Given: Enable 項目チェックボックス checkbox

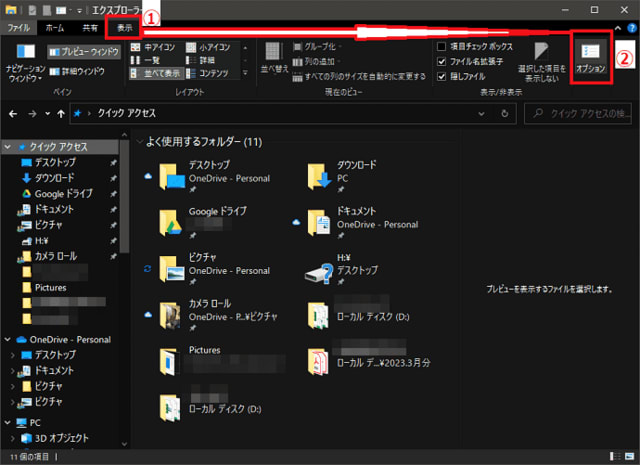Looking at the screenshot, I should [x=443, y=46].
